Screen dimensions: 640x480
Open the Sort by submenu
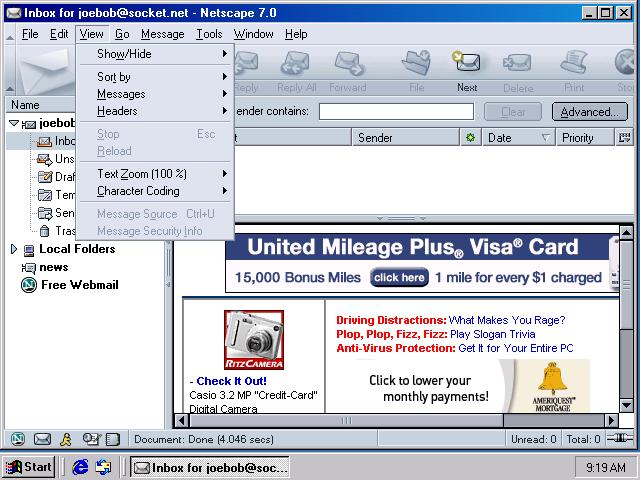coord(155,77)
